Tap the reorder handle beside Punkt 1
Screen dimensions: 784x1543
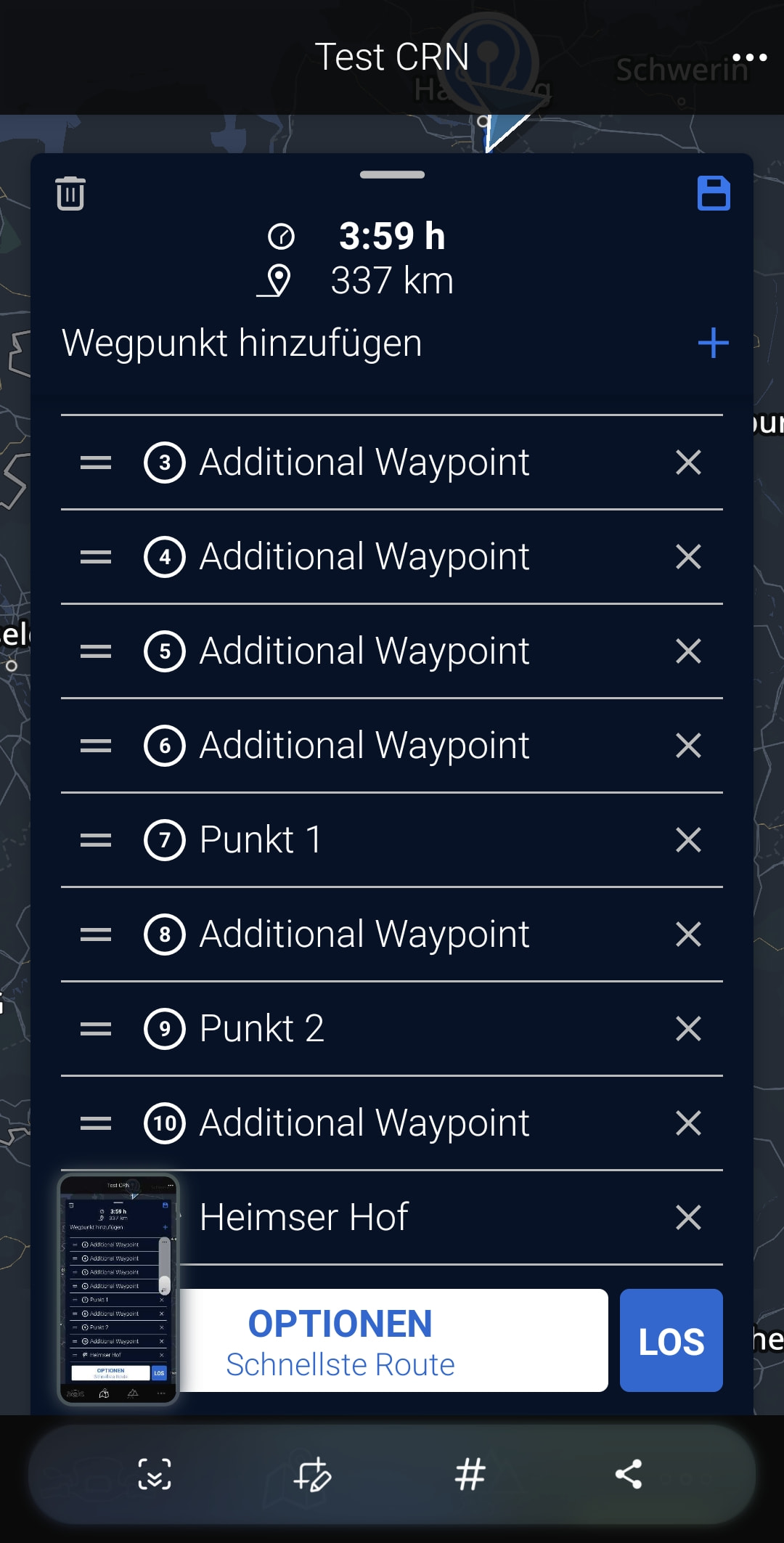pyautogui.click(x=96, y=840)
